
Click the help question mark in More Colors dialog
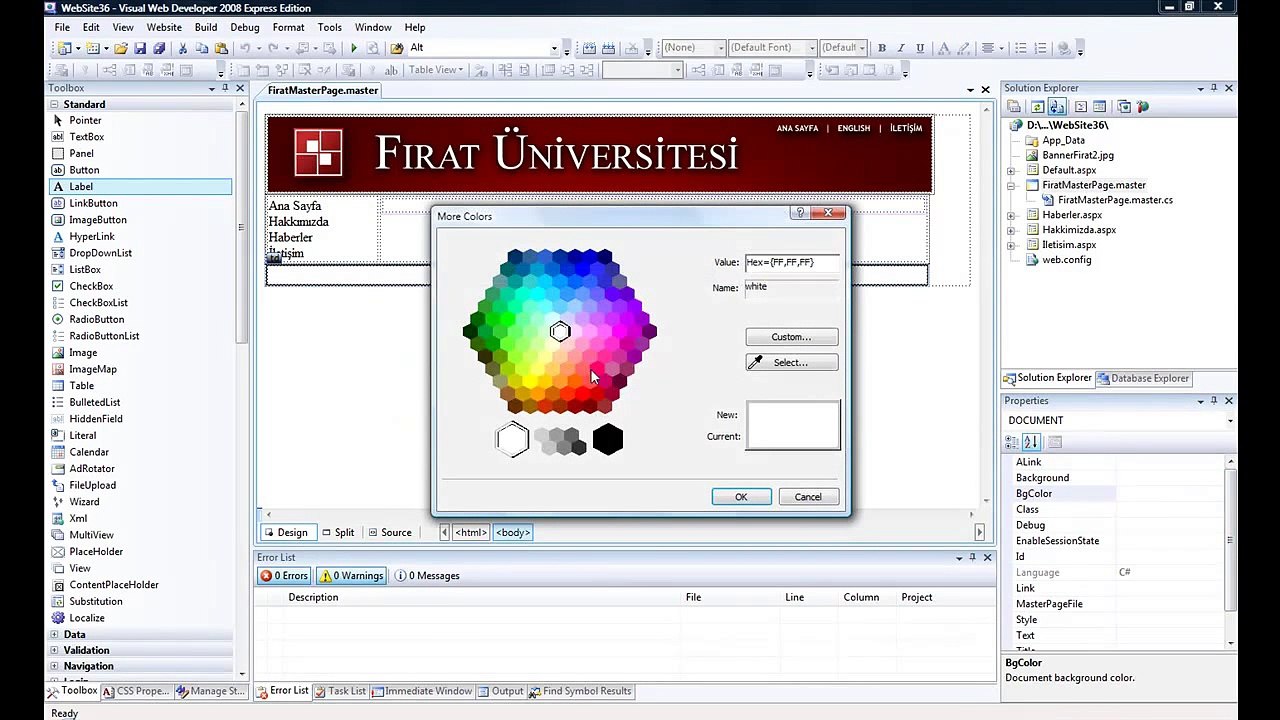pos(799,213)
